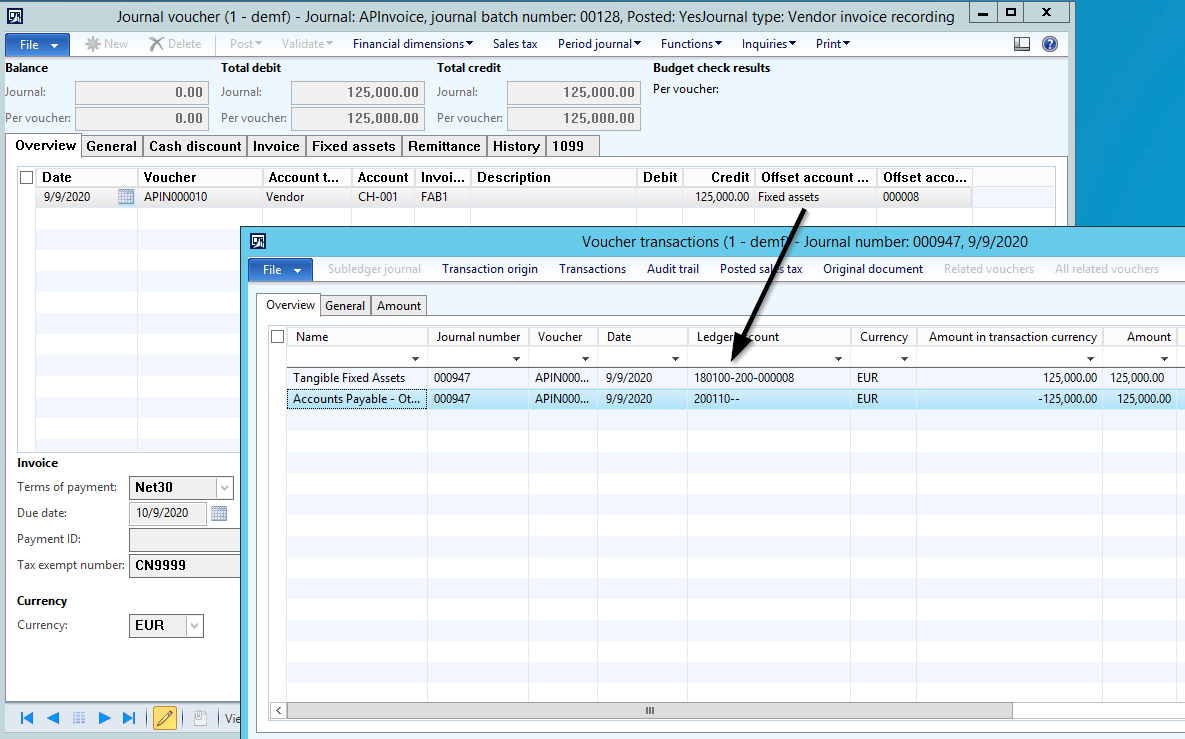This screenshot has height=739, width=1185.
Task: Jump to the last record
Action: [x=129, y=718]
